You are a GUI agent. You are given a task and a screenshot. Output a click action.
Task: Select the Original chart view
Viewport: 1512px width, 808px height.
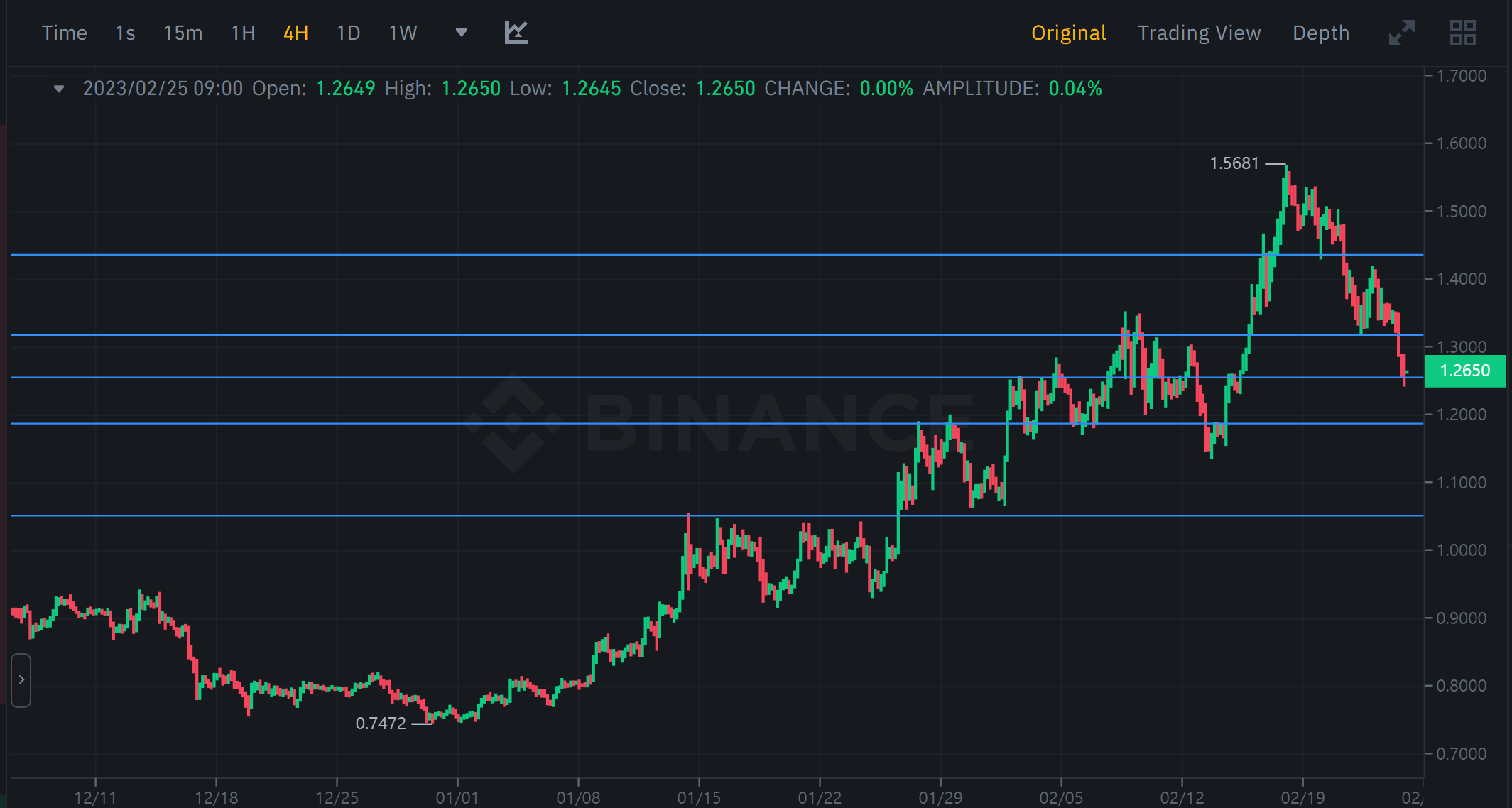point(1068,33)
